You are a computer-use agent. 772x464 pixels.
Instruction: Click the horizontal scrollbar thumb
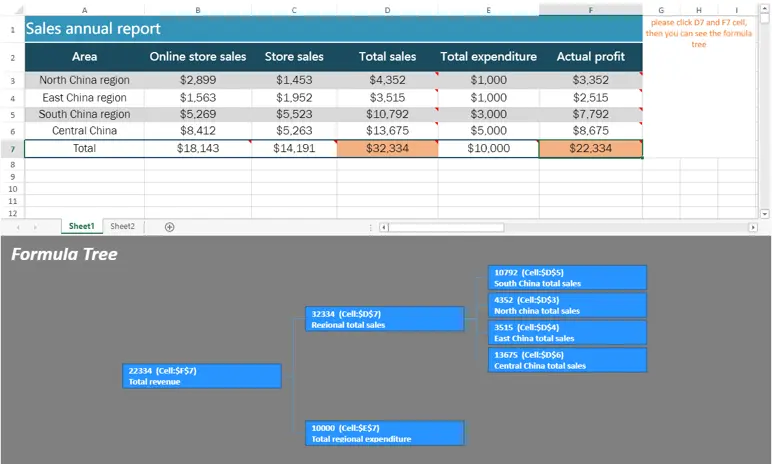[x=446, y=227]
